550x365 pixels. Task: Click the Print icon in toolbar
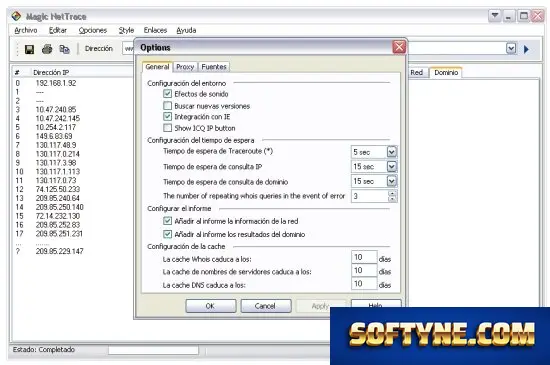(47, 49)
